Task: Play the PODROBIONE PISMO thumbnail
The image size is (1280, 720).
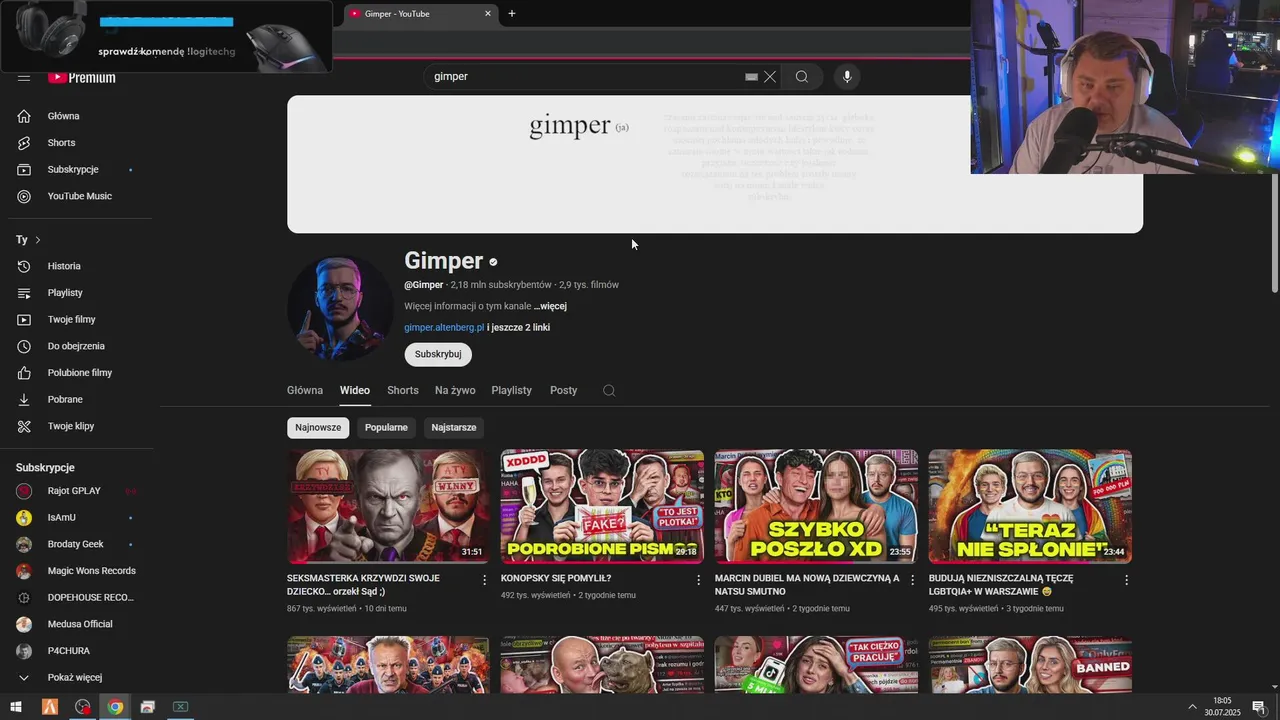Action: [602, 506]
